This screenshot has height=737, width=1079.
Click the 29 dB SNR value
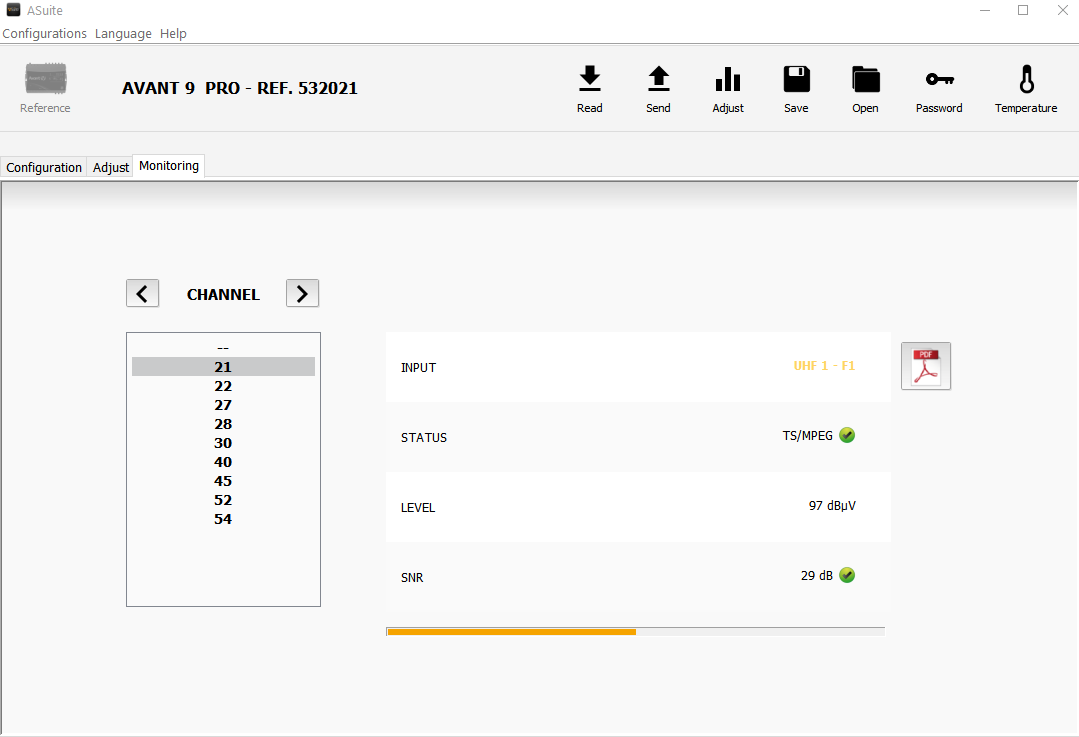817,575
